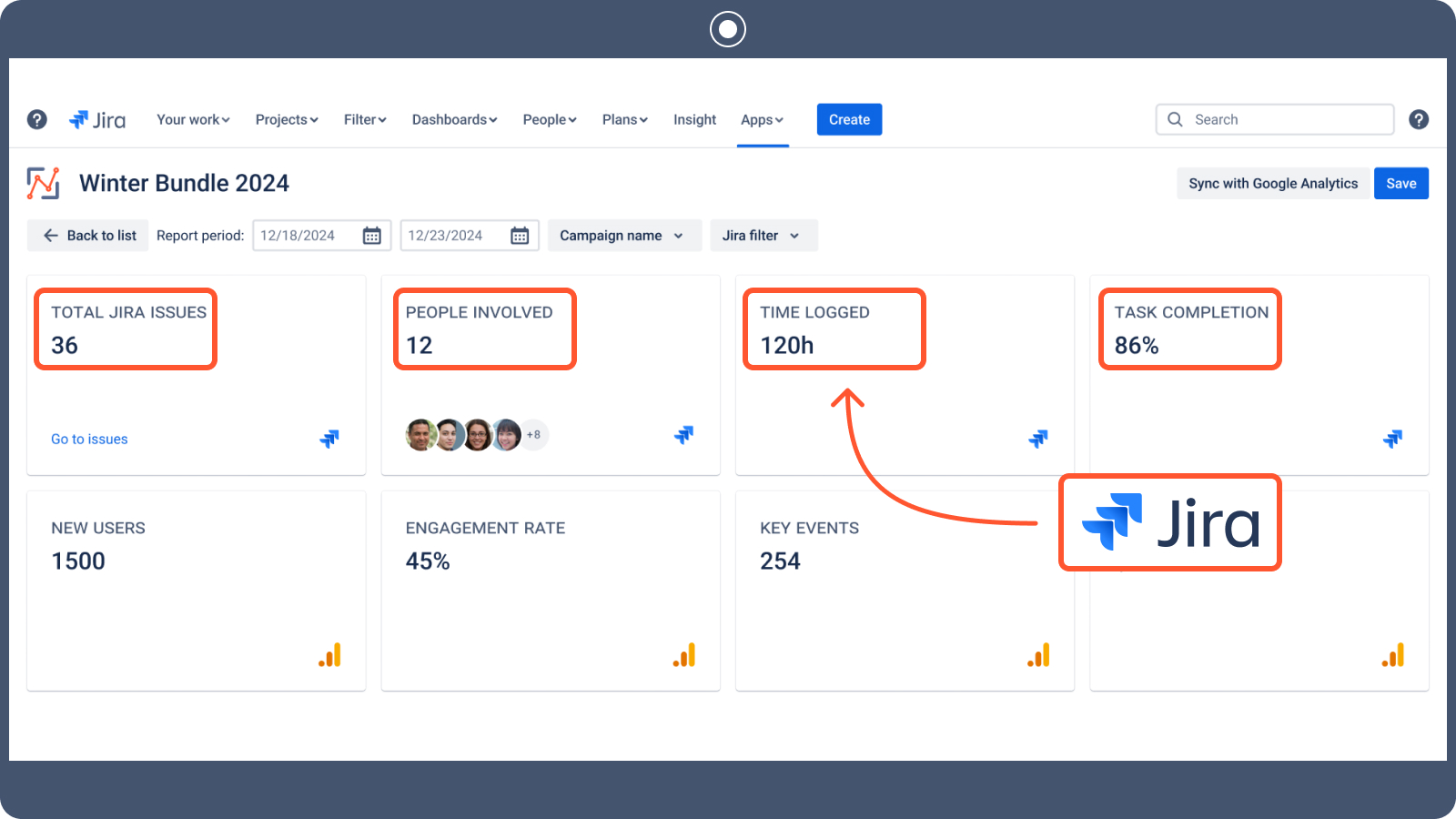Click the 1500 new users value

78,561
